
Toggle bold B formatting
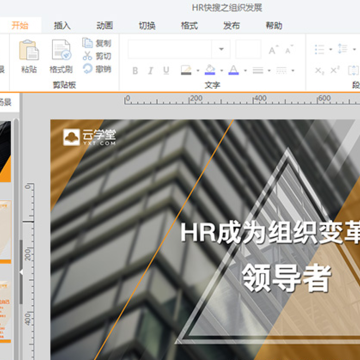135,71
